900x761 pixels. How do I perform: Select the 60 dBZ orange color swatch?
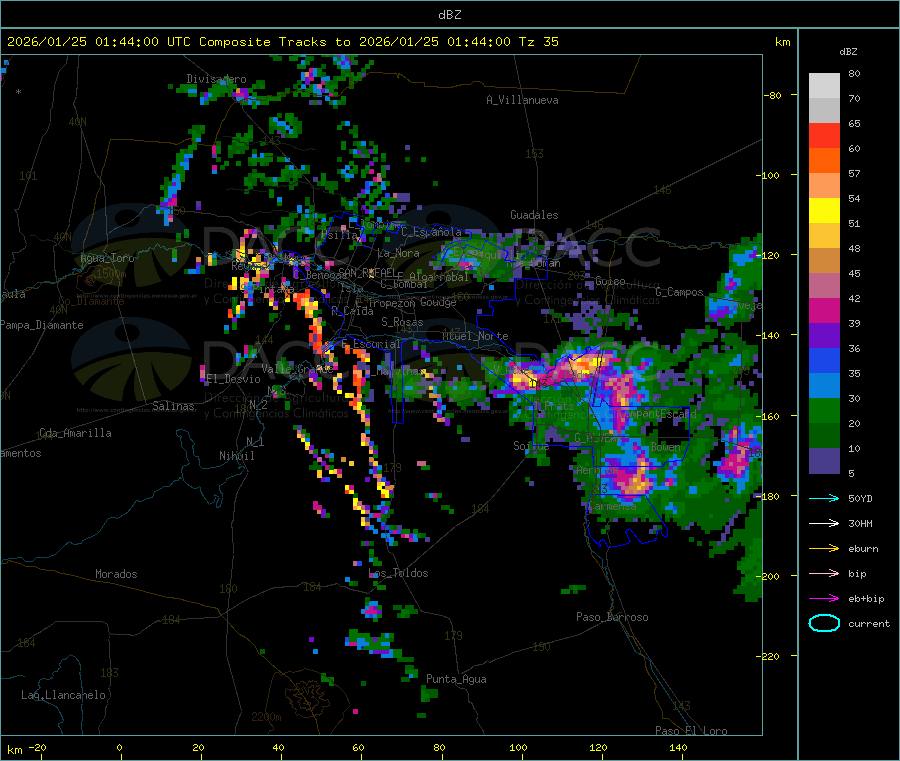[x=824, y=161]
